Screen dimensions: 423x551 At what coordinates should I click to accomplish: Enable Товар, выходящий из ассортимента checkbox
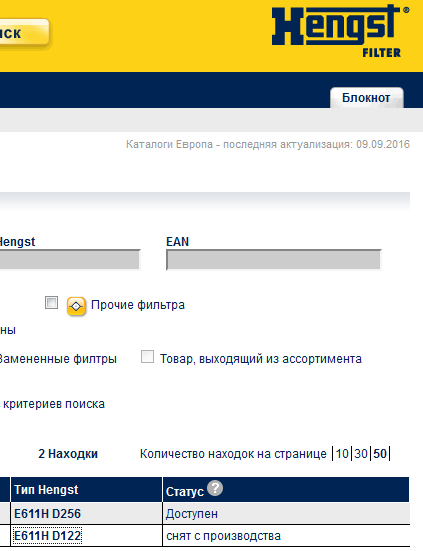click(147, 357)
